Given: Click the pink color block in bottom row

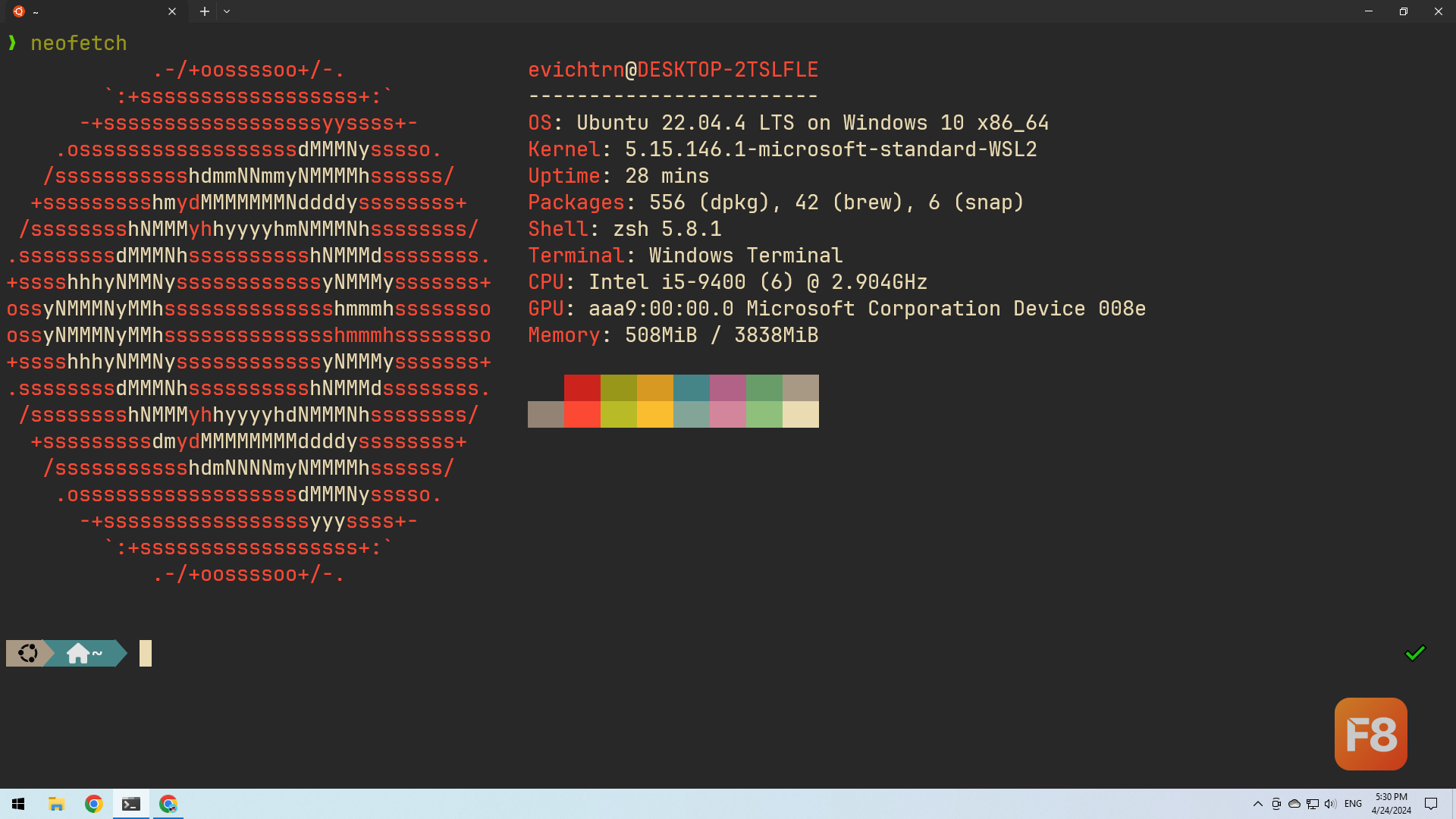Looking at the screenshot, I should (x=728, y=415).
